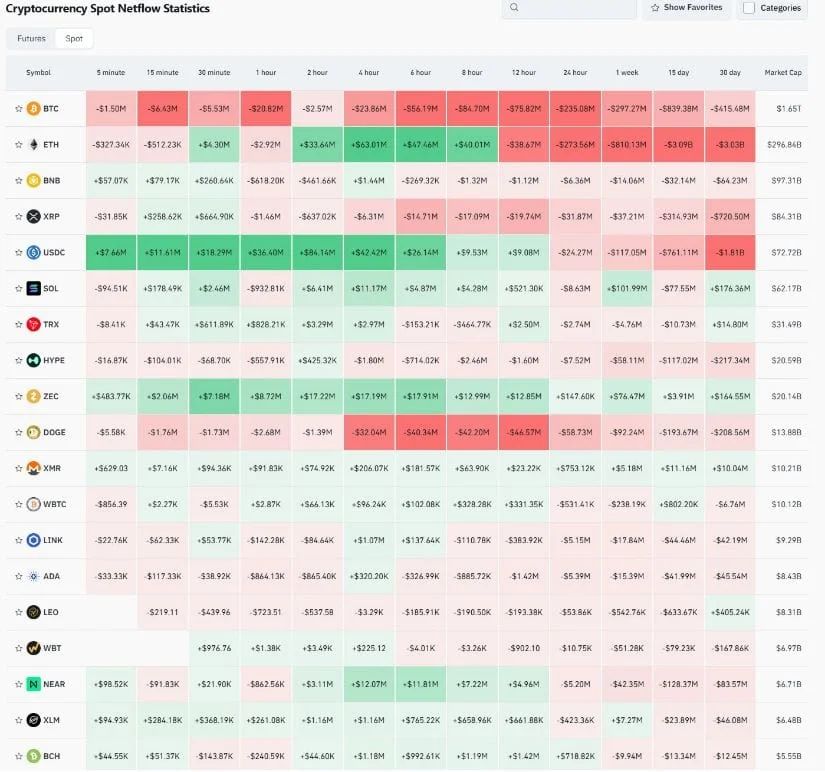825x772 pixels.
Task: Click the LEO coin icon
Action: click(33, 612)
